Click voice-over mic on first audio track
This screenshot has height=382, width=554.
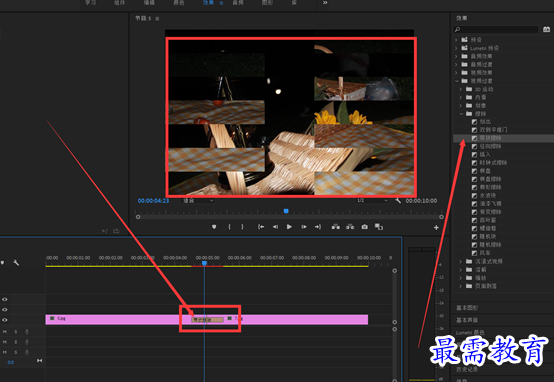27,332
